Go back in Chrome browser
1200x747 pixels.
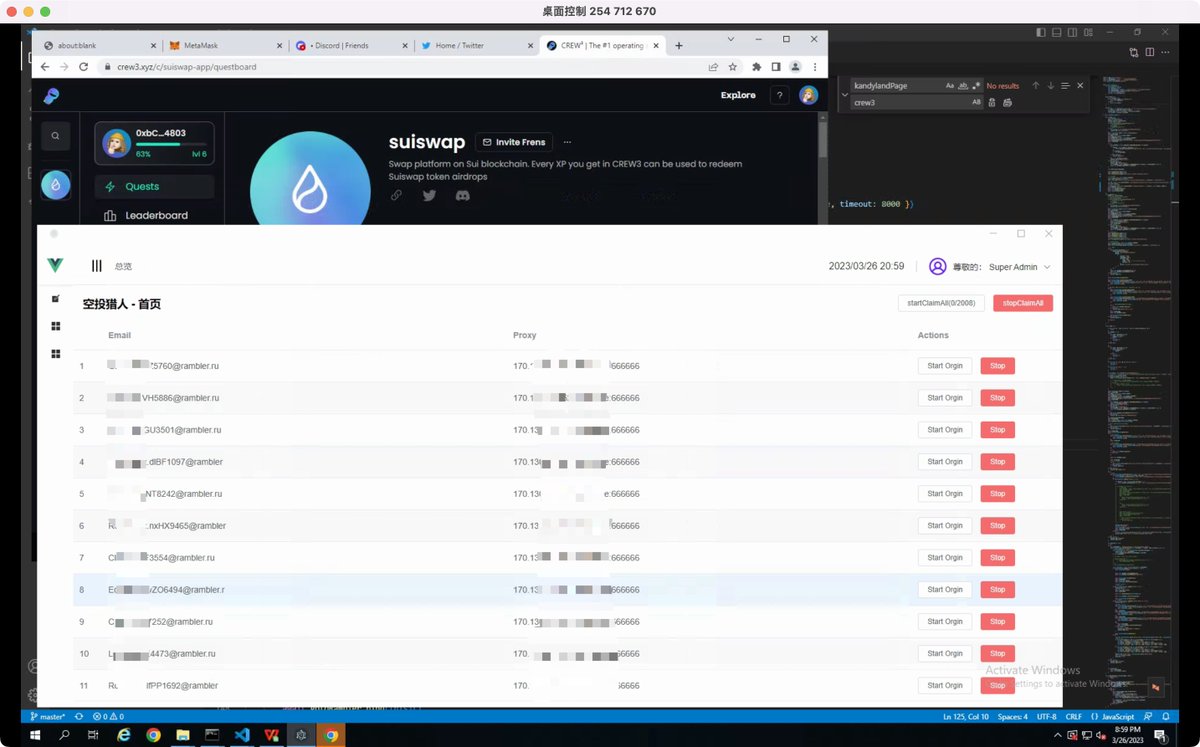tap(45, 67)
